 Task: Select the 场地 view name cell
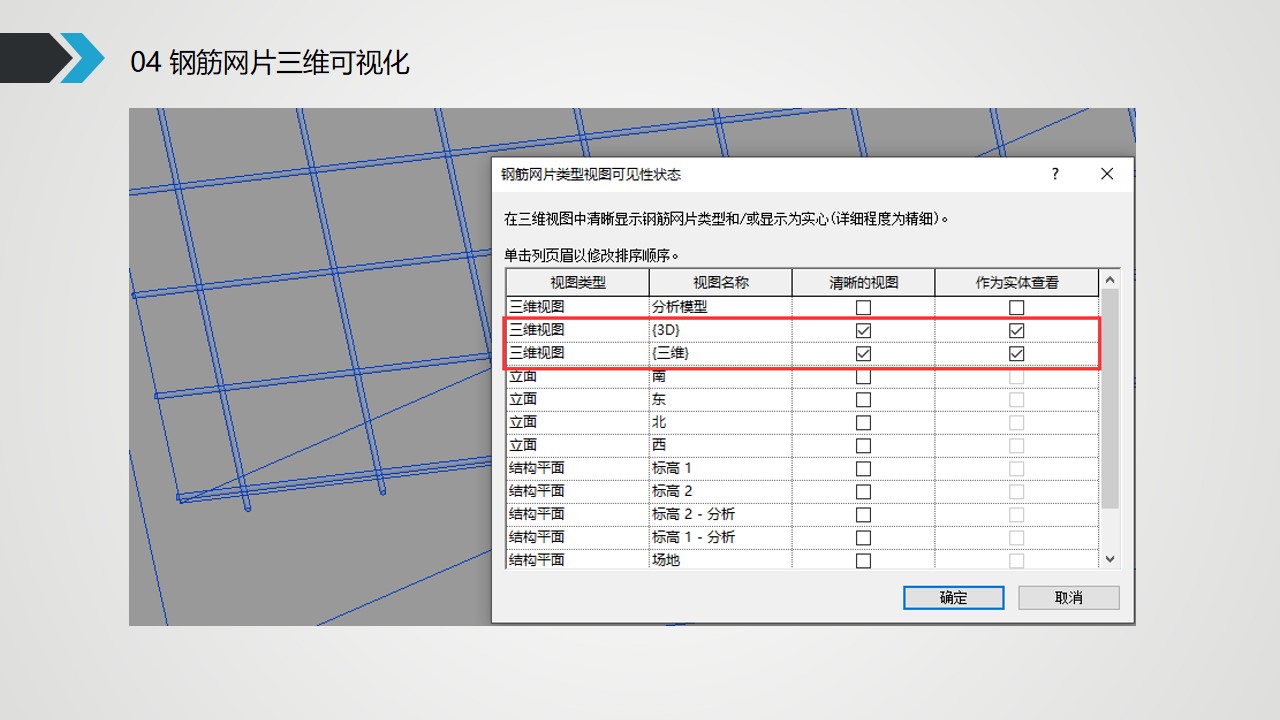(x=721, y=560)
